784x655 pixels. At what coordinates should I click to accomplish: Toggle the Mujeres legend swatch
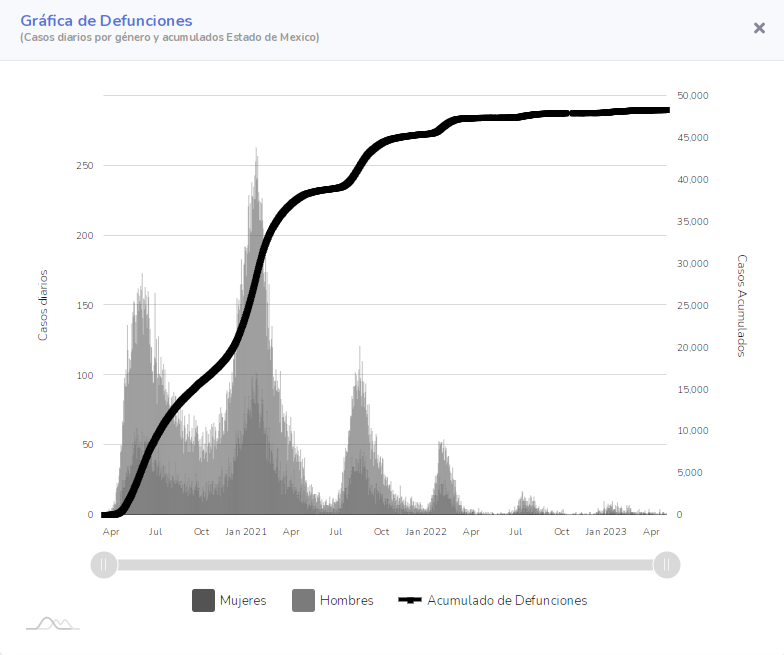pos(204,600)
